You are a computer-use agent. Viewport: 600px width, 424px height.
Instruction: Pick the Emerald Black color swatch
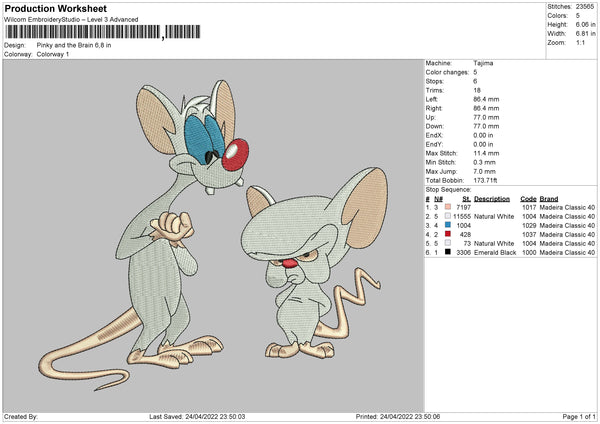tap(446, 252)
